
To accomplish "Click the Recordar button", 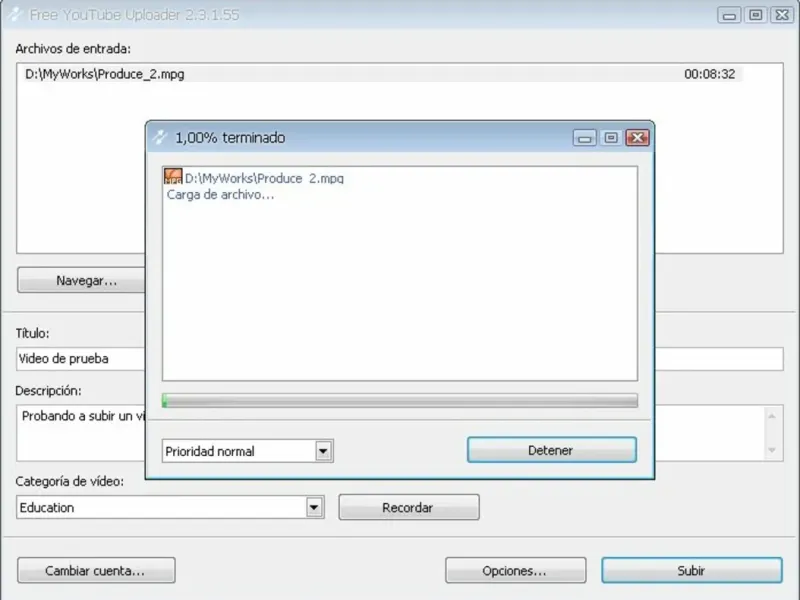I will coord(409,507).
